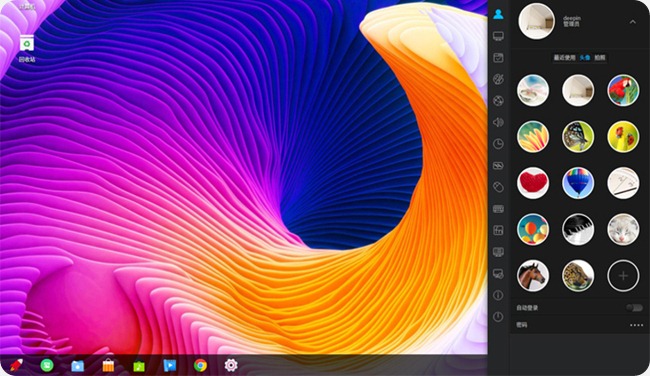650x376 pixels.
Task: Collapse the deepin account details chevron
Action: tap(633, 22)
